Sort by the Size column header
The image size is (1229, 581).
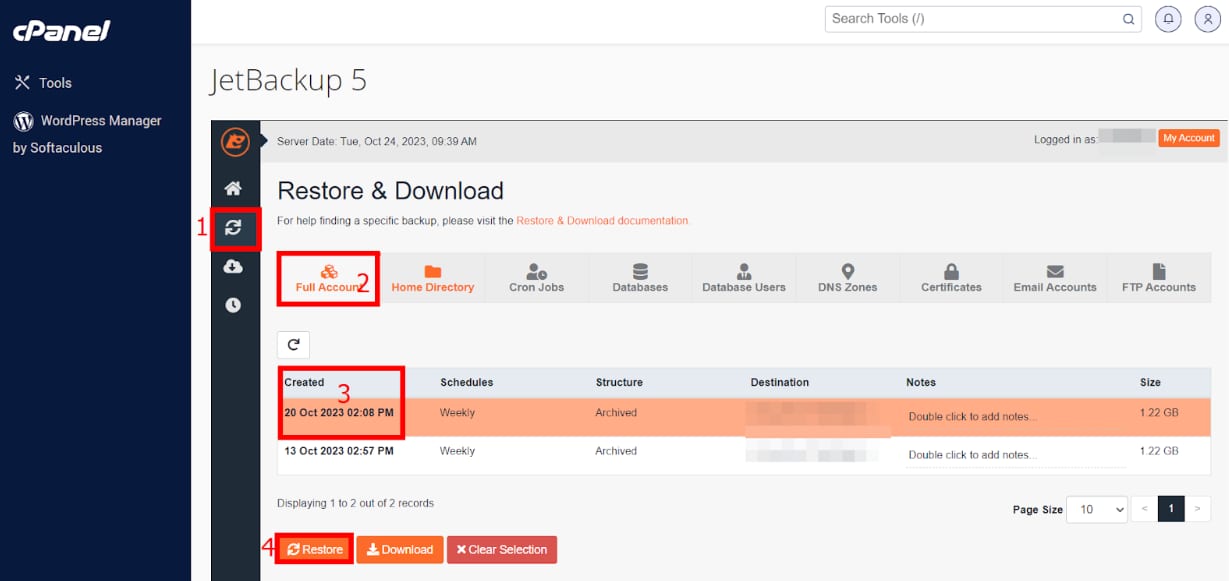(1150, 382)
